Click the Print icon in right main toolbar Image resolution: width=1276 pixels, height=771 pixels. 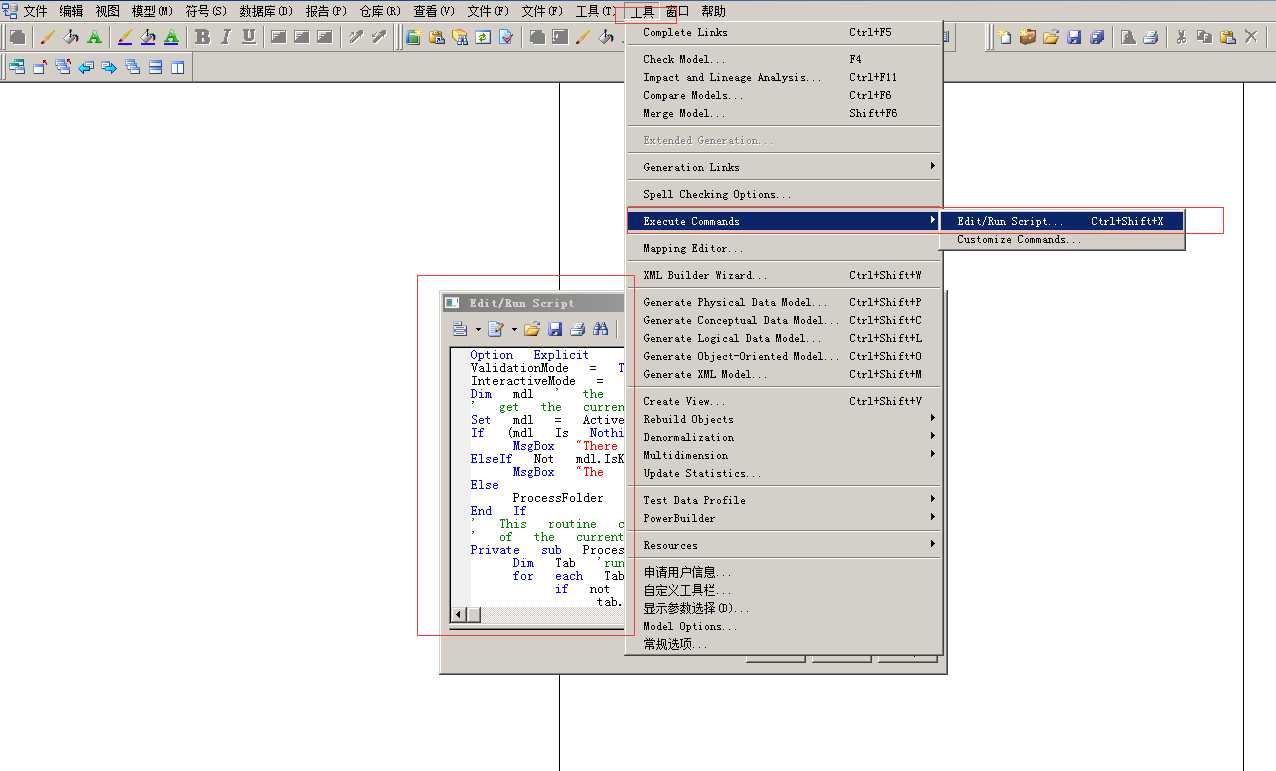click(1150, 37)
